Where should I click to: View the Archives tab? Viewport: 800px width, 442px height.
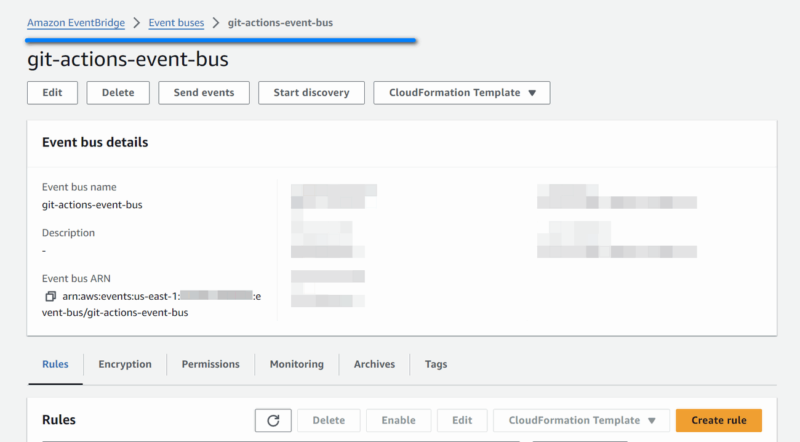(x=374, y=364)
